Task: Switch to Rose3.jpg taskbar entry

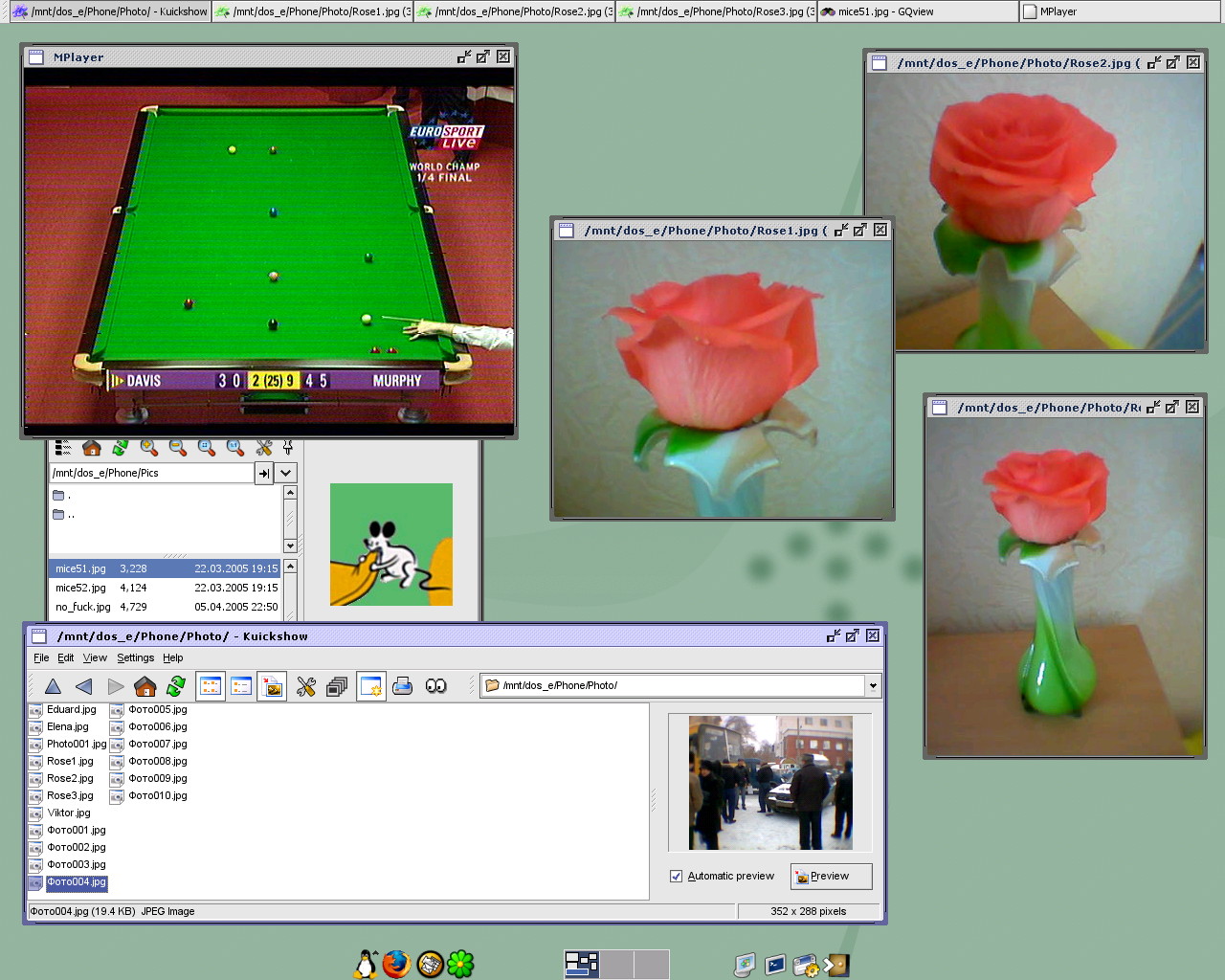Action: coord(716,11)
